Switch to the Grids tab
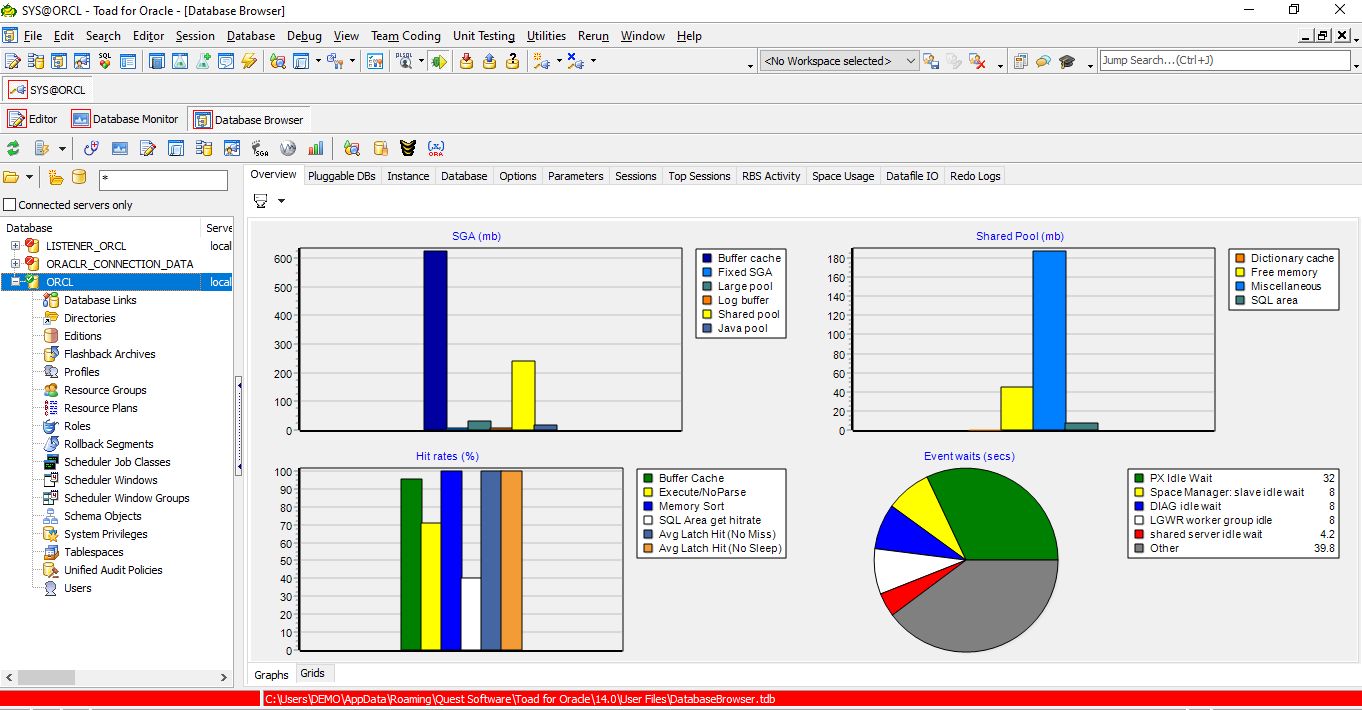This screenshot has height=710, width=1362. (x=312, y=673)
